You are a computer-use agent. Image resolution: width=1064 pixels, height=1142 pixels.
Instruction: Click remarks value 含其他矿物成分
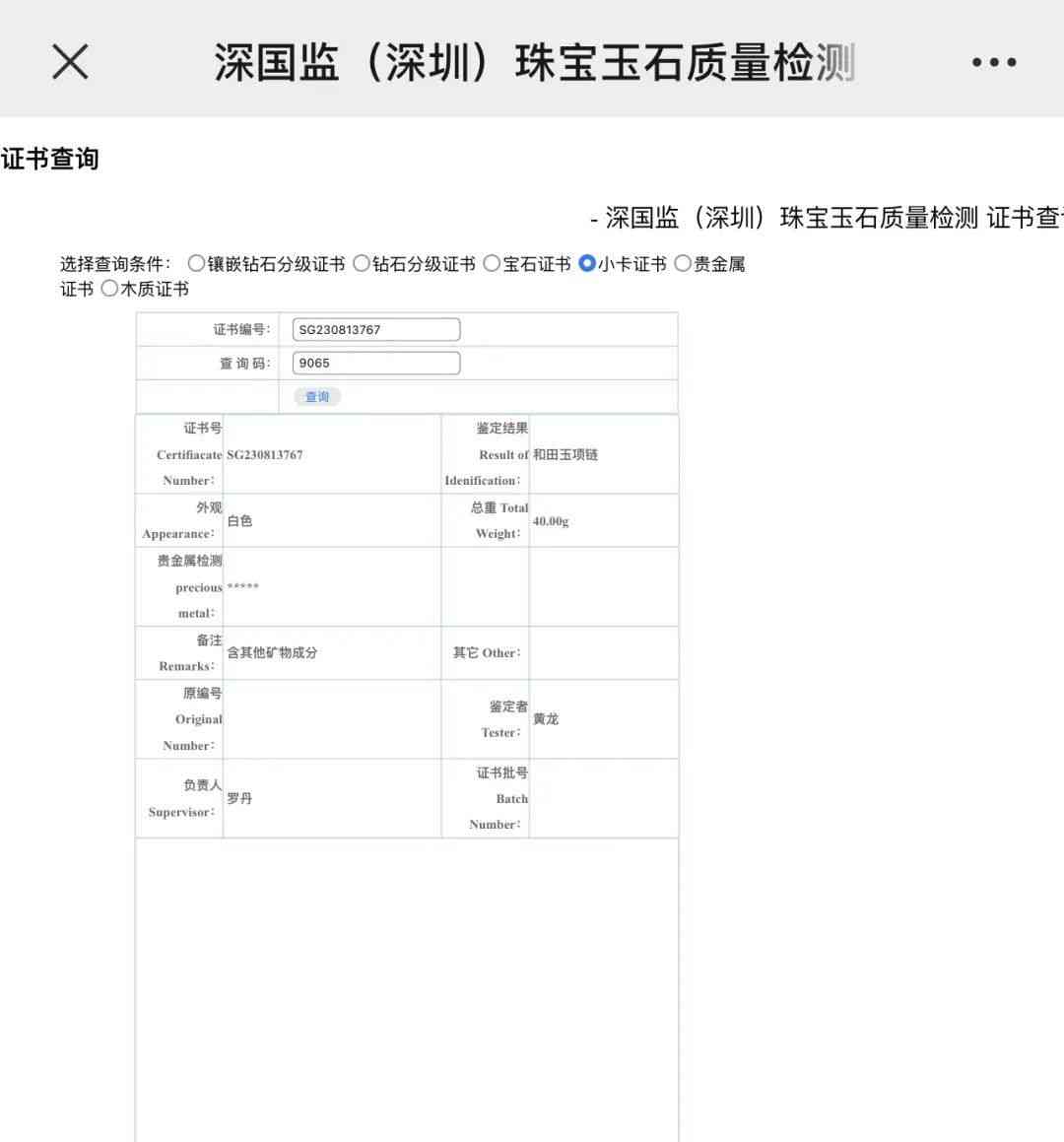pos(272,652)
